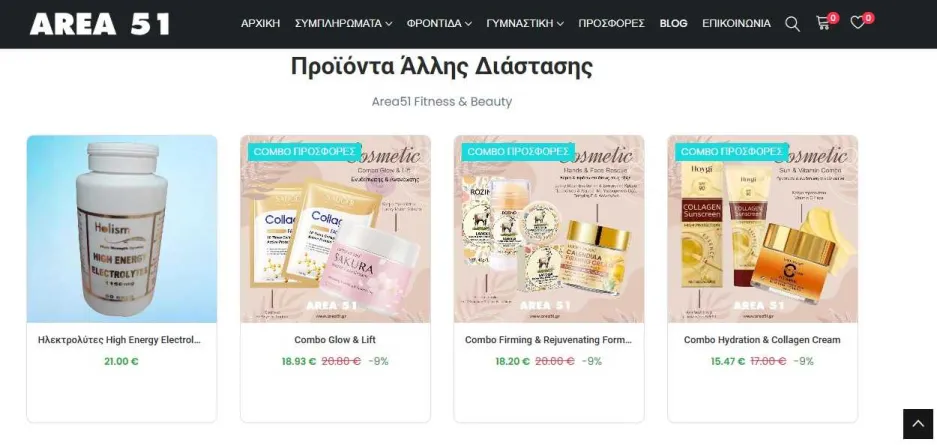
Task: Open the Holism High Energy Electrolytes image
Action: [x=122, y=229]
